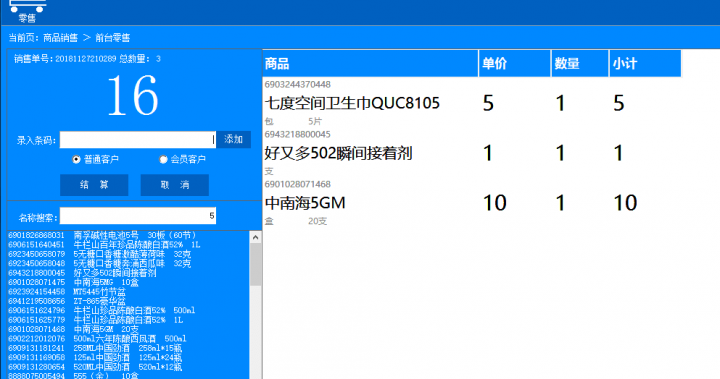Image resolution: width=720 pixels, height=379 pixels.
Task: Click the product list scrollbar up arrow
Action: [256, 238]
